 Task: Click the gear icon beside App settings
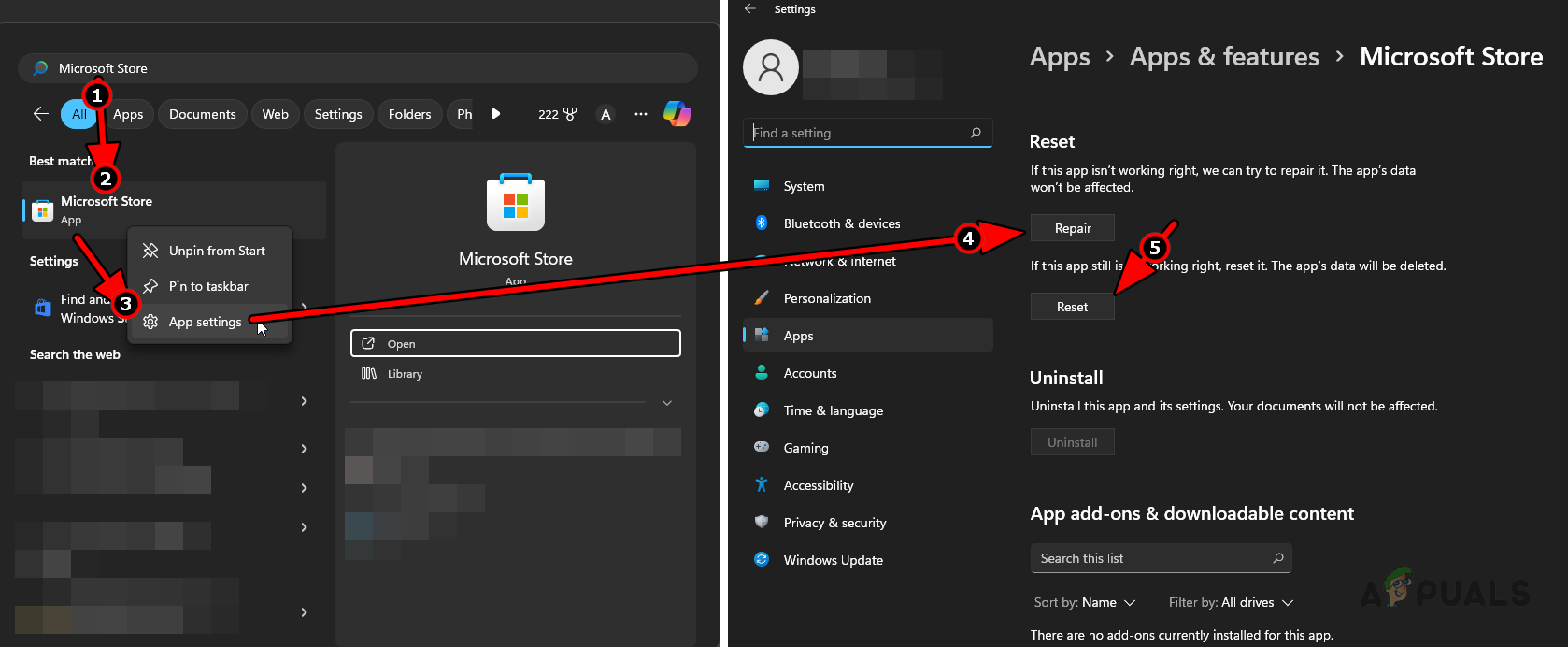click(x=150, y=322)
